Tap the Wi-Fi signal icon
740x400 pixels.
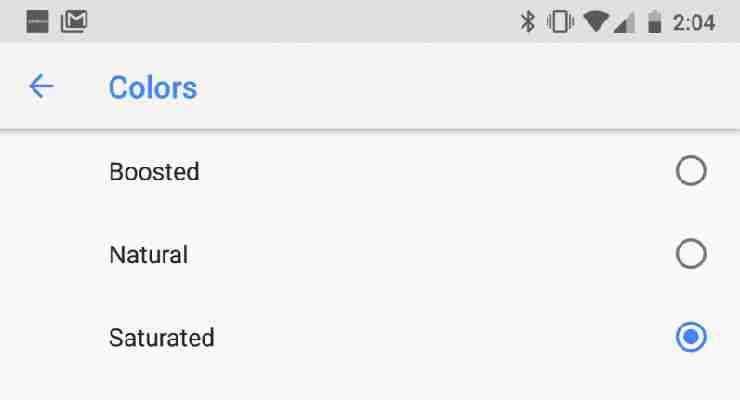[x=596, y=22]
